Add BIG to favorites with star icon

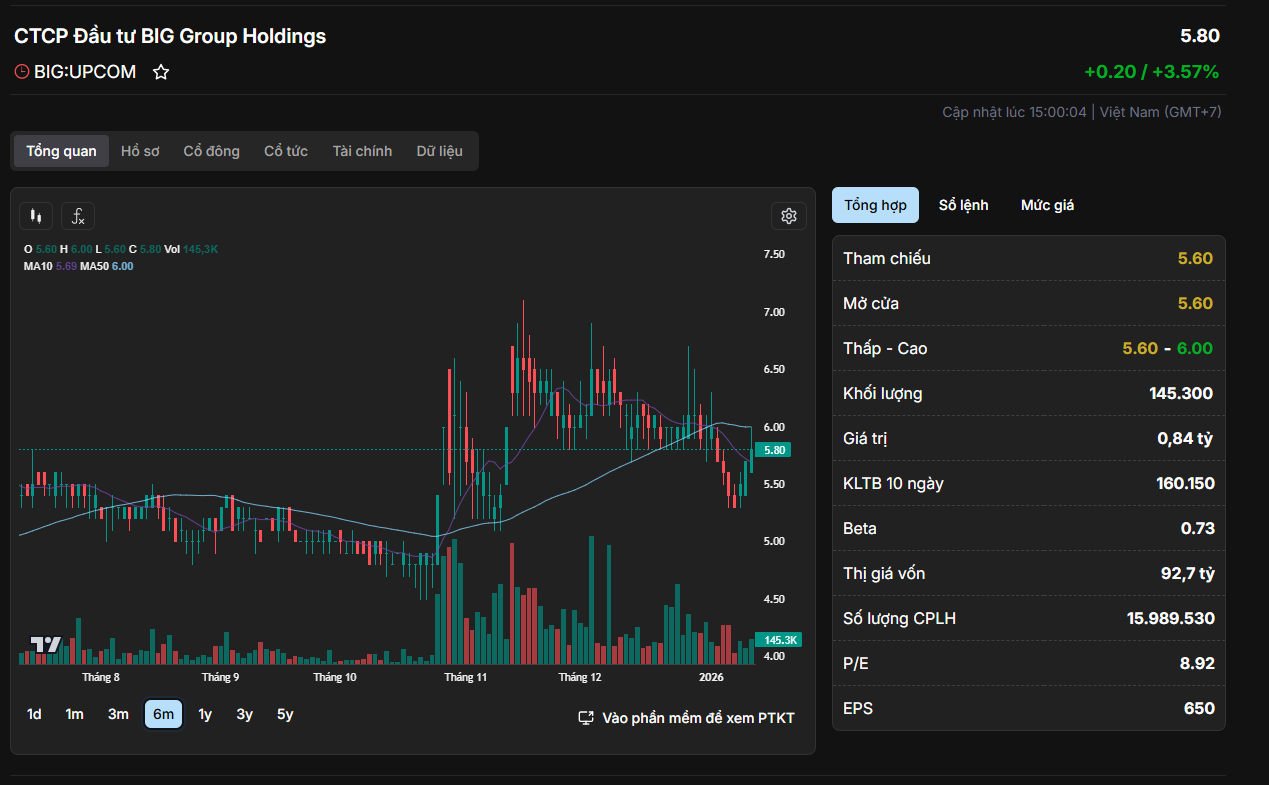pyautogui.click(x=161, y=72)
